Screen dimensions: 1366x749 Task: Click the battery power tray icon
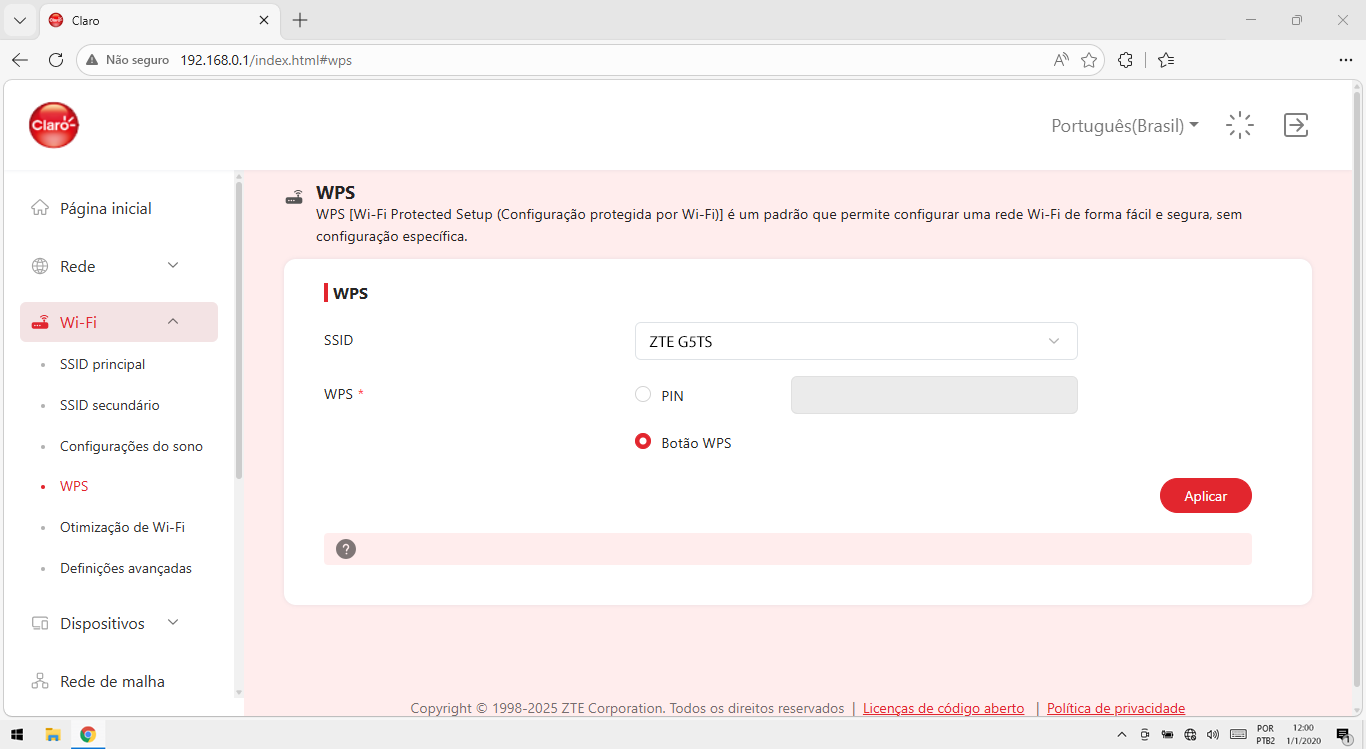pos(1167,735)
